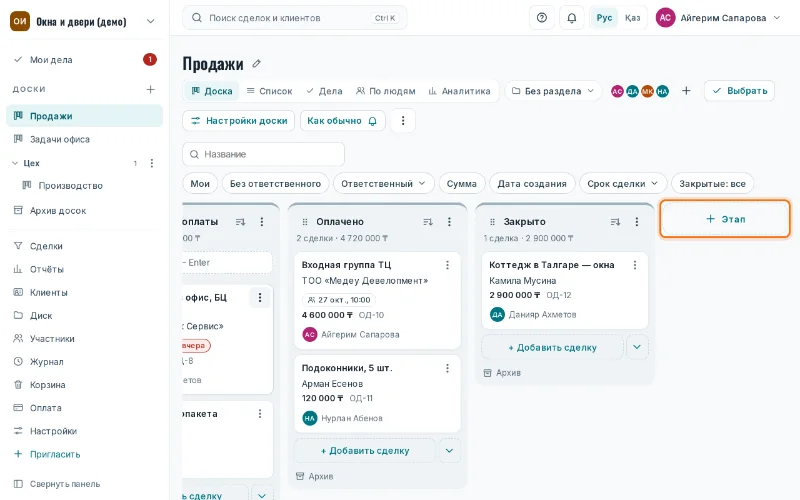Open the Ответственный filter dropdown

(x=384, y=184)
